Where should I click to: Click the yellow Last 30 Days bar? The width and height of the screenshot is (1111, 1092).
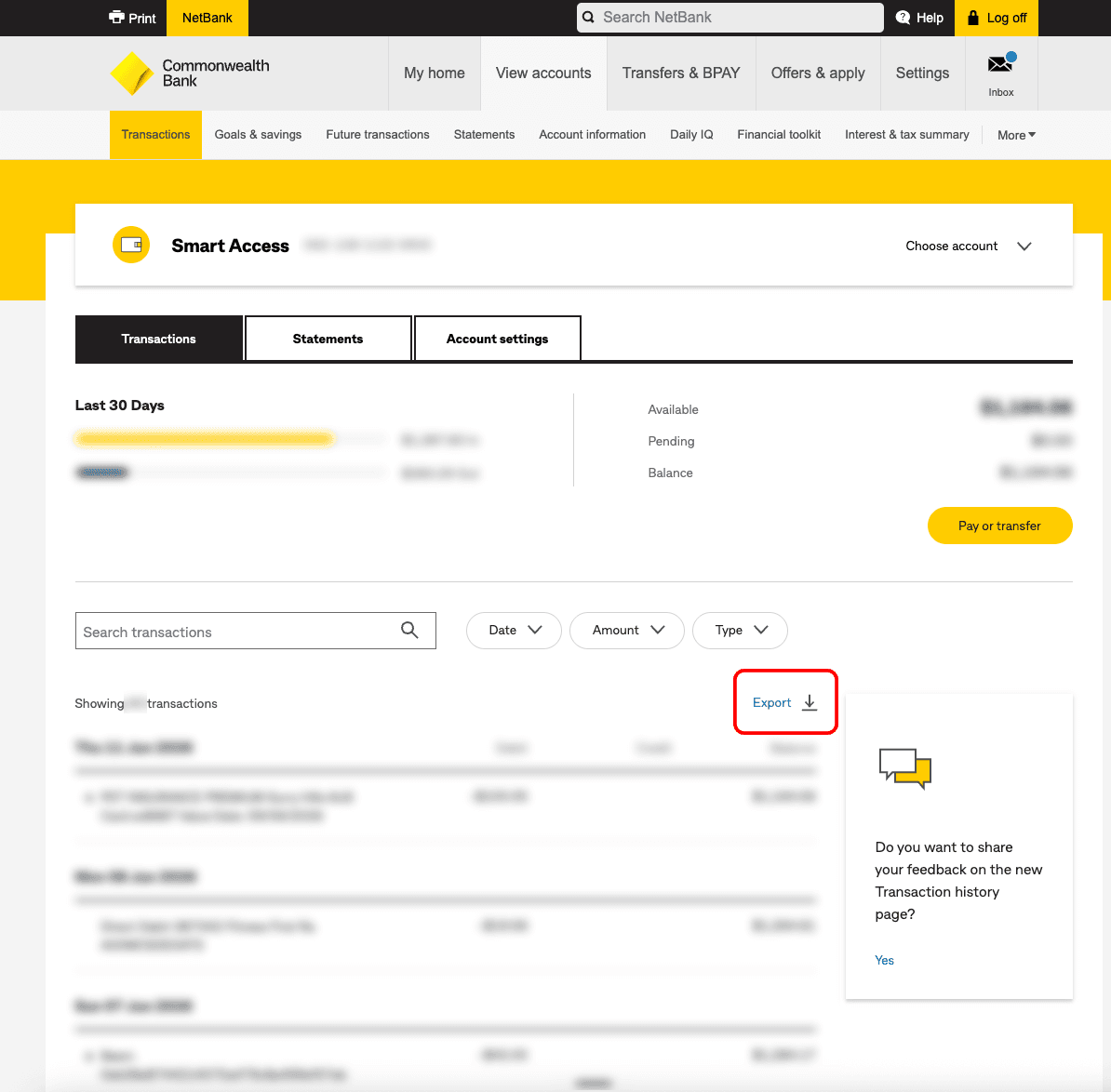click(205, 439)
